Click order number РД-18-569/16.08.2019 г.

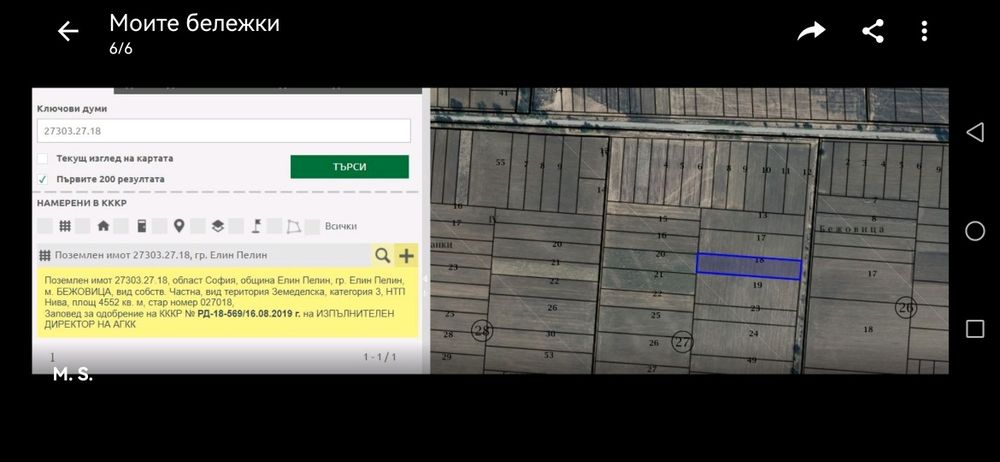[x=249, y=313]
